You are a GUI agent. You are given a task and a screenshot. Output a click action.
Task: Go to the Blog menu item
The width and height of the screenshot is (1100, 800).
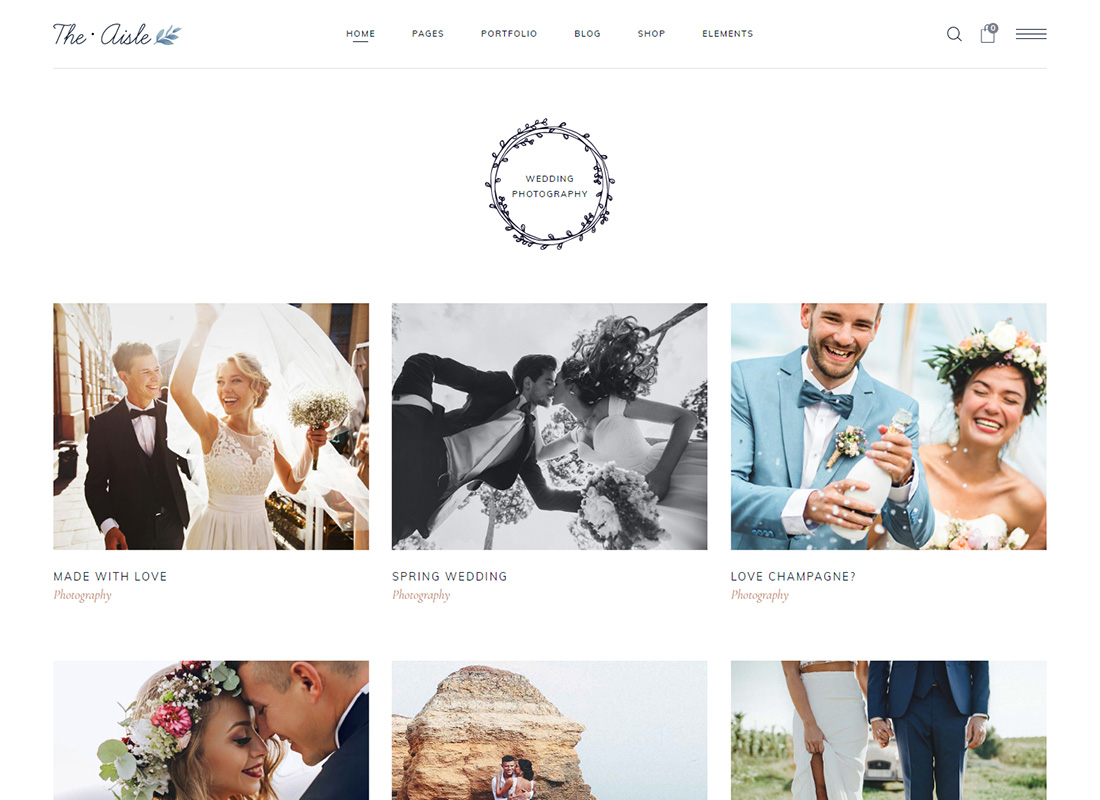(587, 34)
